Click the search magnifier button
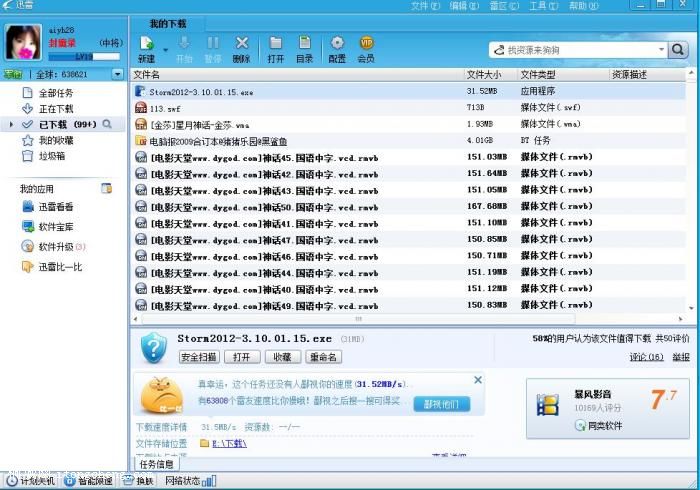This screenshot has width=700, height=490. tap(679, 49)
